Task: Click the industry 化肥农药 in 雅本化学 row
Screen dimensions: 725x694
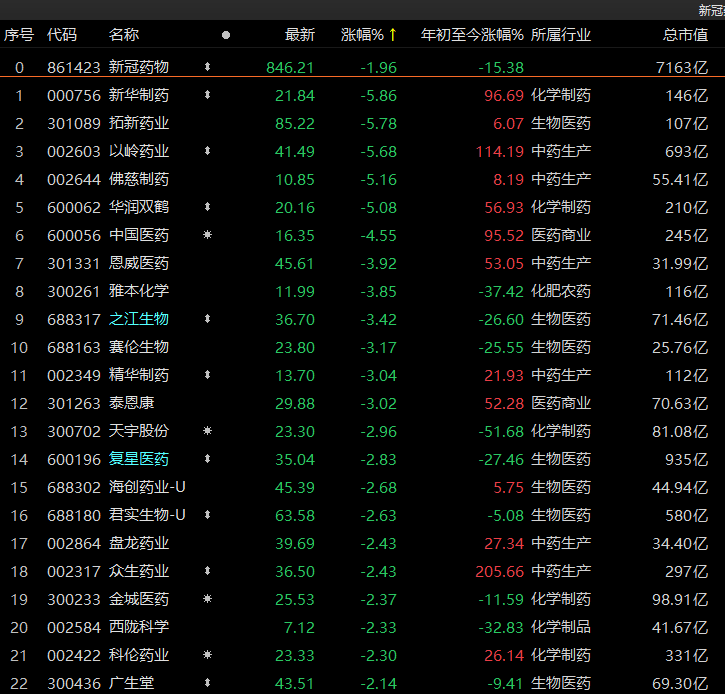Action: (x=561, y=291)
